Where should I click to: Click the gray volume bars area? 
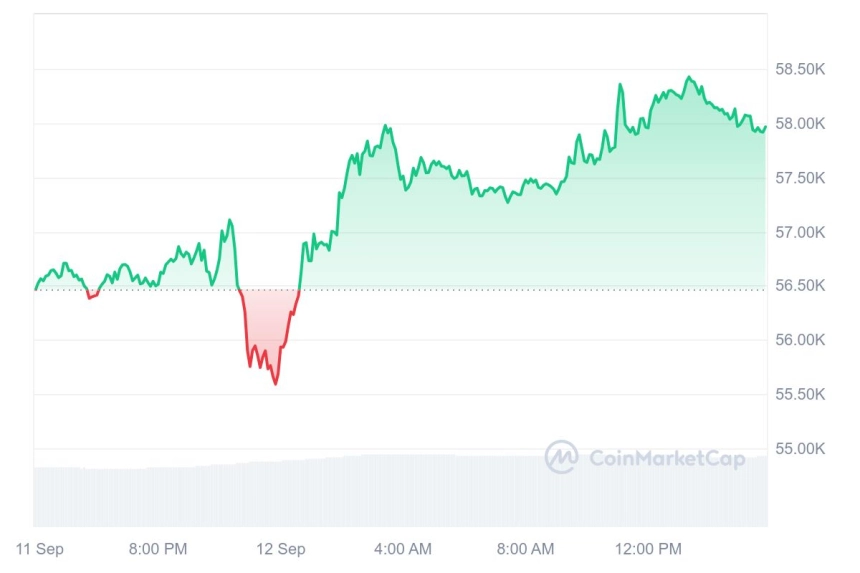click(x=400, y=491)
